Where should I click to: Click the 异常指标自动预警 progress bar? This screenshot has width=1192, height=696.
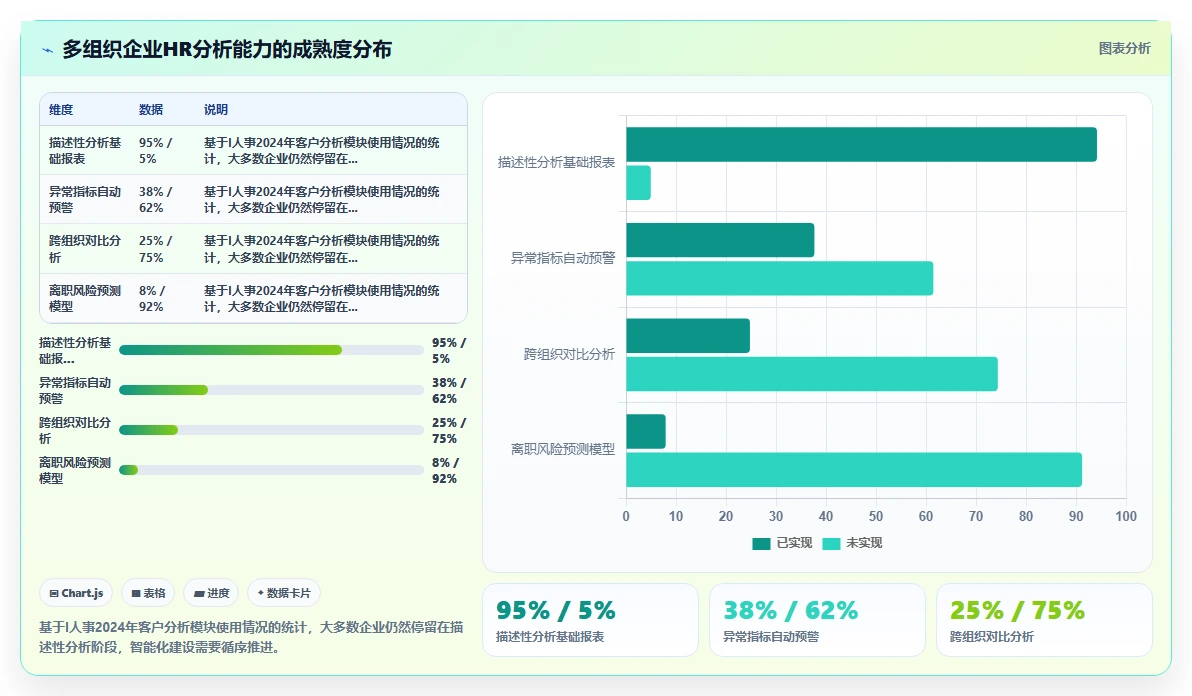coord(271,390)
